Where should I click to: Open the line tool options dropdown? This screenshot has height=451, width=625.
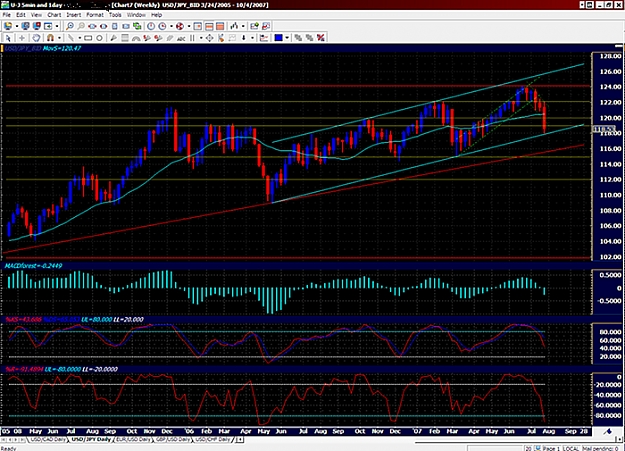point(80,38)
